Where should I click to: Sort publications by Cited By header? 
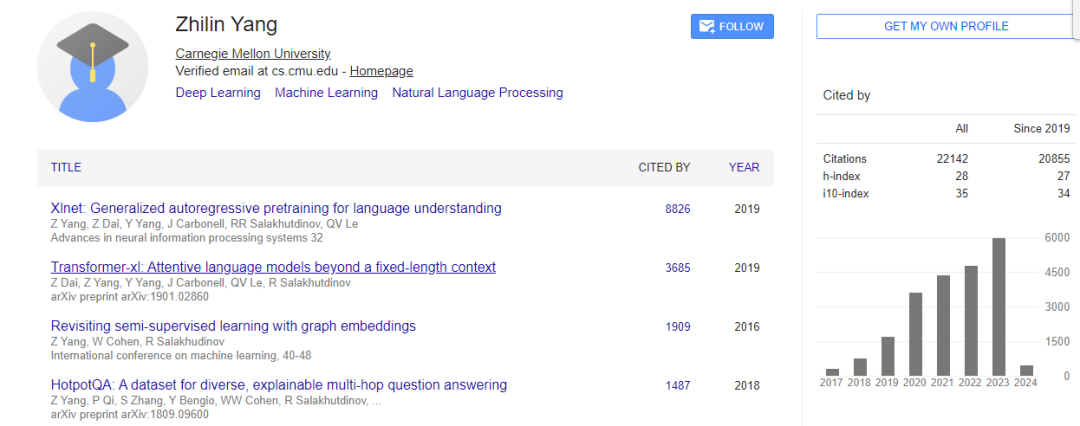[664, 168]
